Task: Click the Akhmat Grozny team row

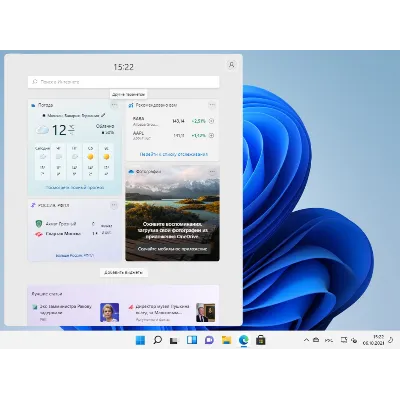Action: tap(65, 224)
